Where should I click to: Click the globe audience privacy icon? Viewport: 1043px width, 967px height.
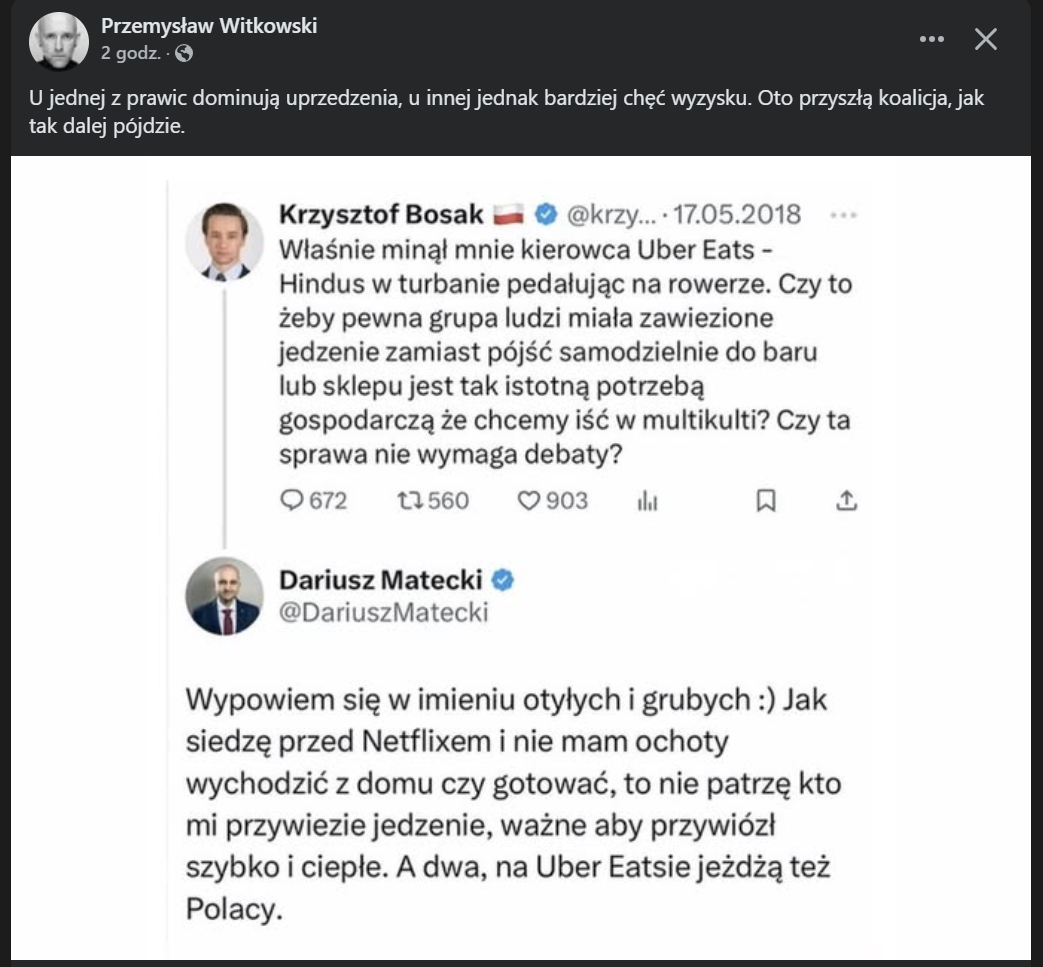click(x=184, y=54)
